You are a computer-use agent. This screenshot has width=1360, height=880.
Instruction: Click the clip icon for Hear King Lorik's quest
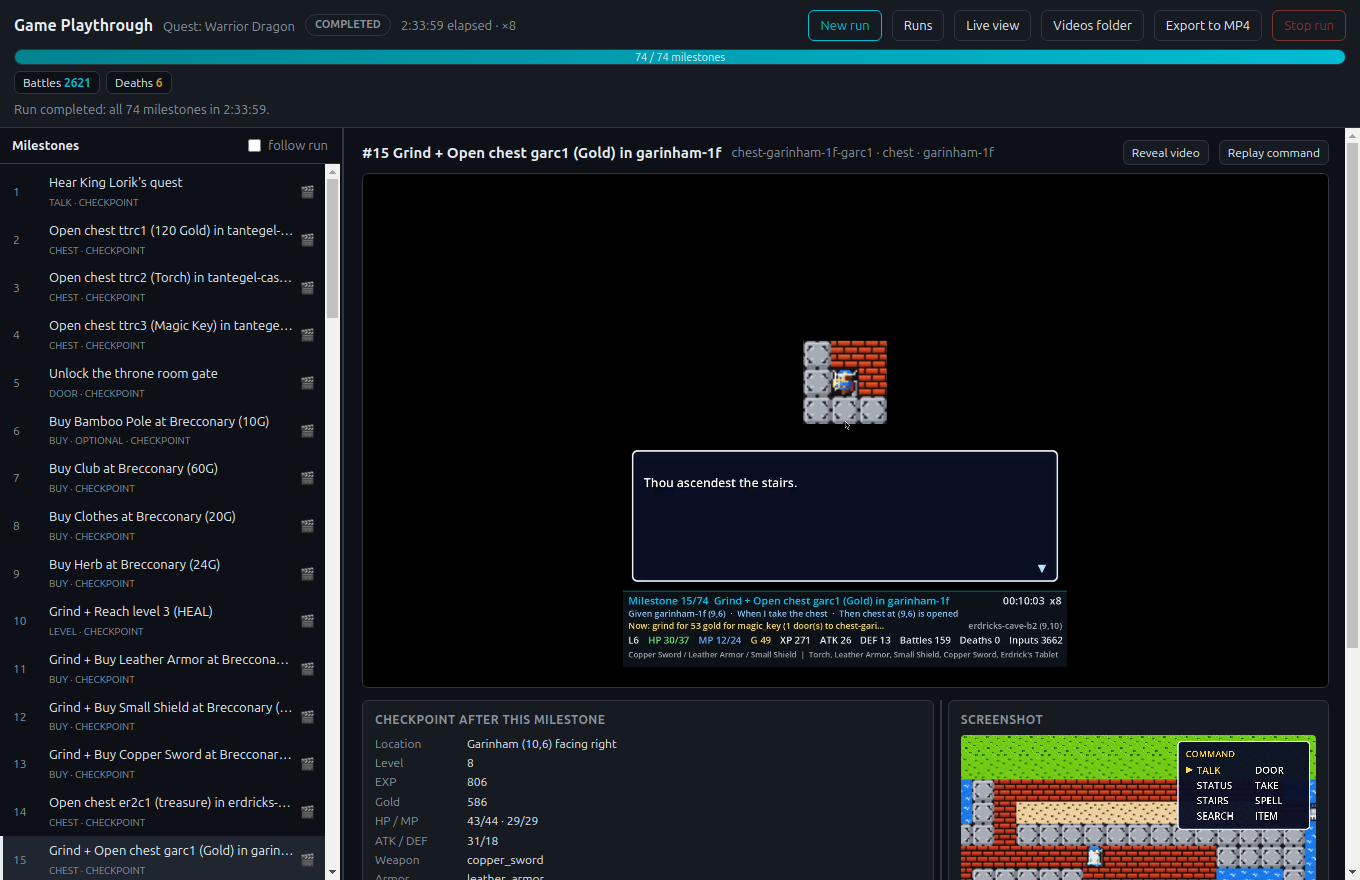click(308, 192)
